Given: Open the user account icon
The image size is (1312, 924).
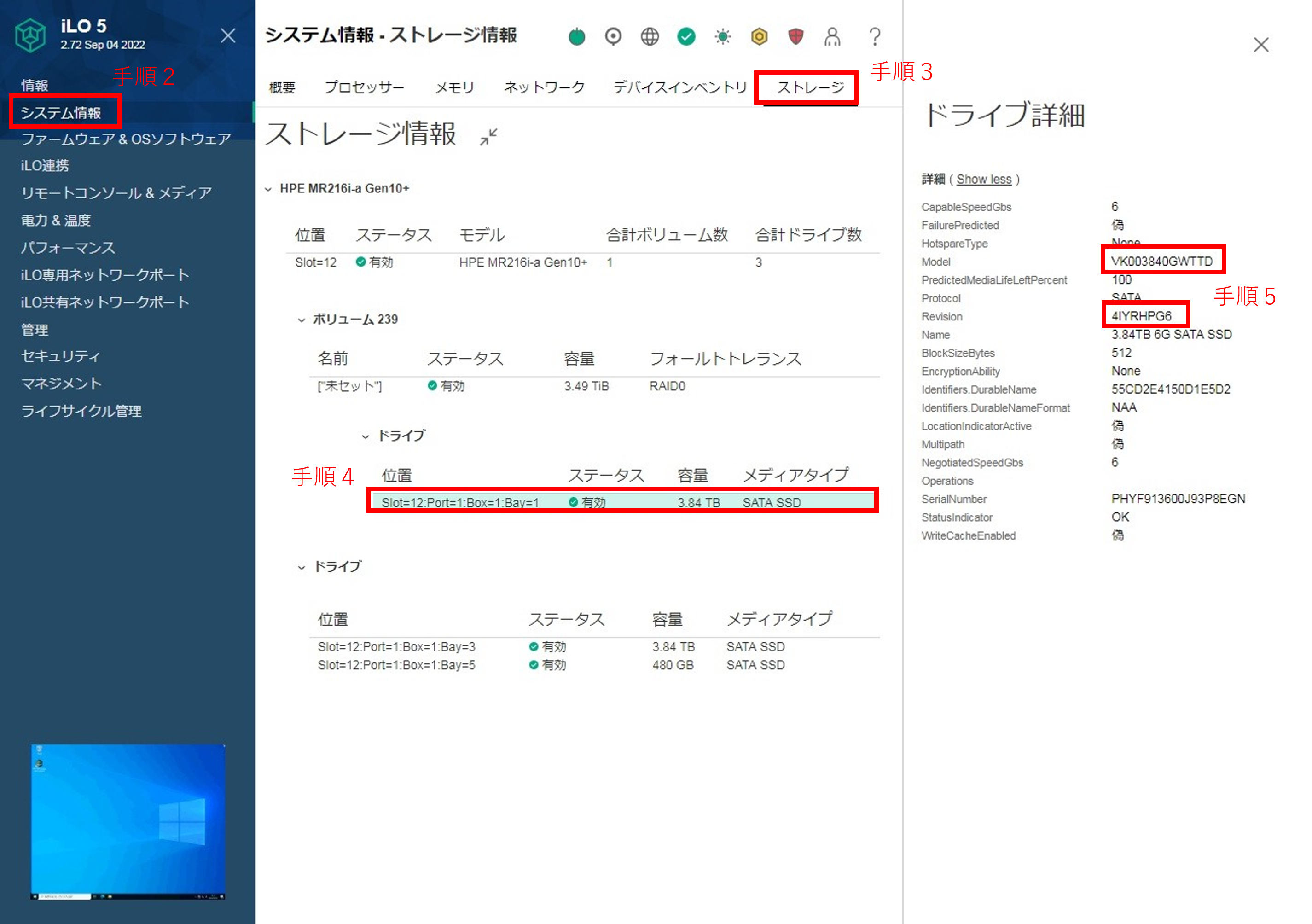Looking at the screenshot, I should 833,36.
